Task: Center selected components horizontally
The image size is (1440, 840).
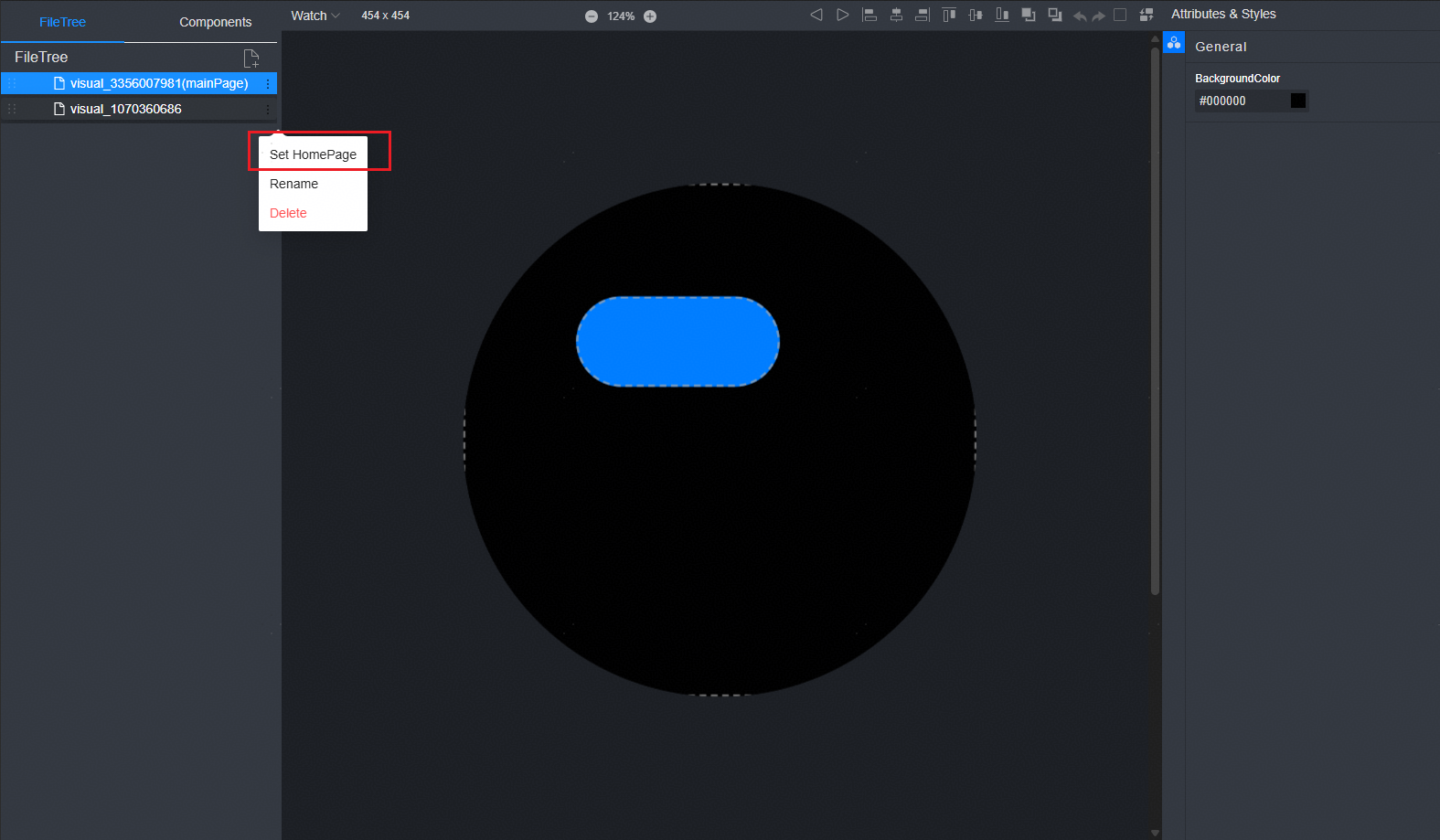Action: pyautogui.click(x=896, y=15)
